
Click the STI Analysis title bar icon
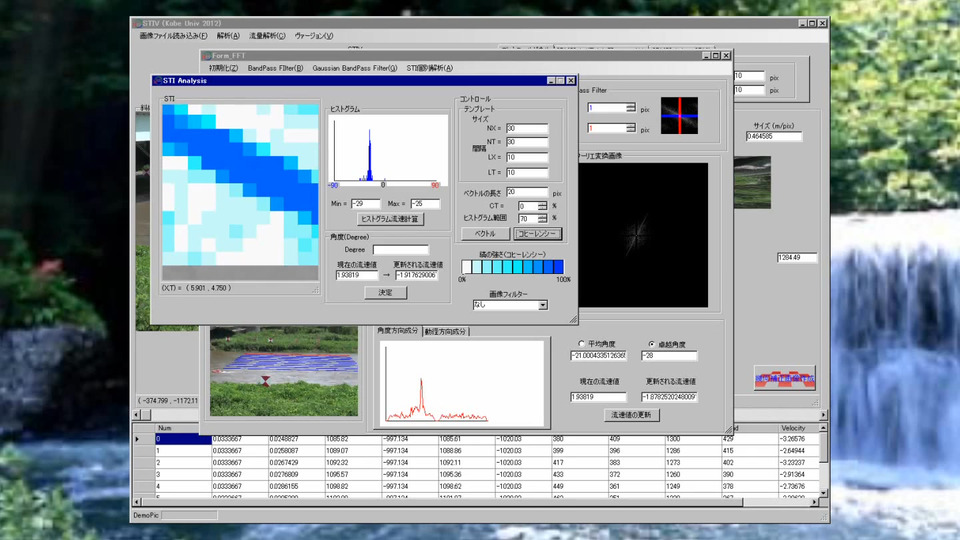pos(158,80)
